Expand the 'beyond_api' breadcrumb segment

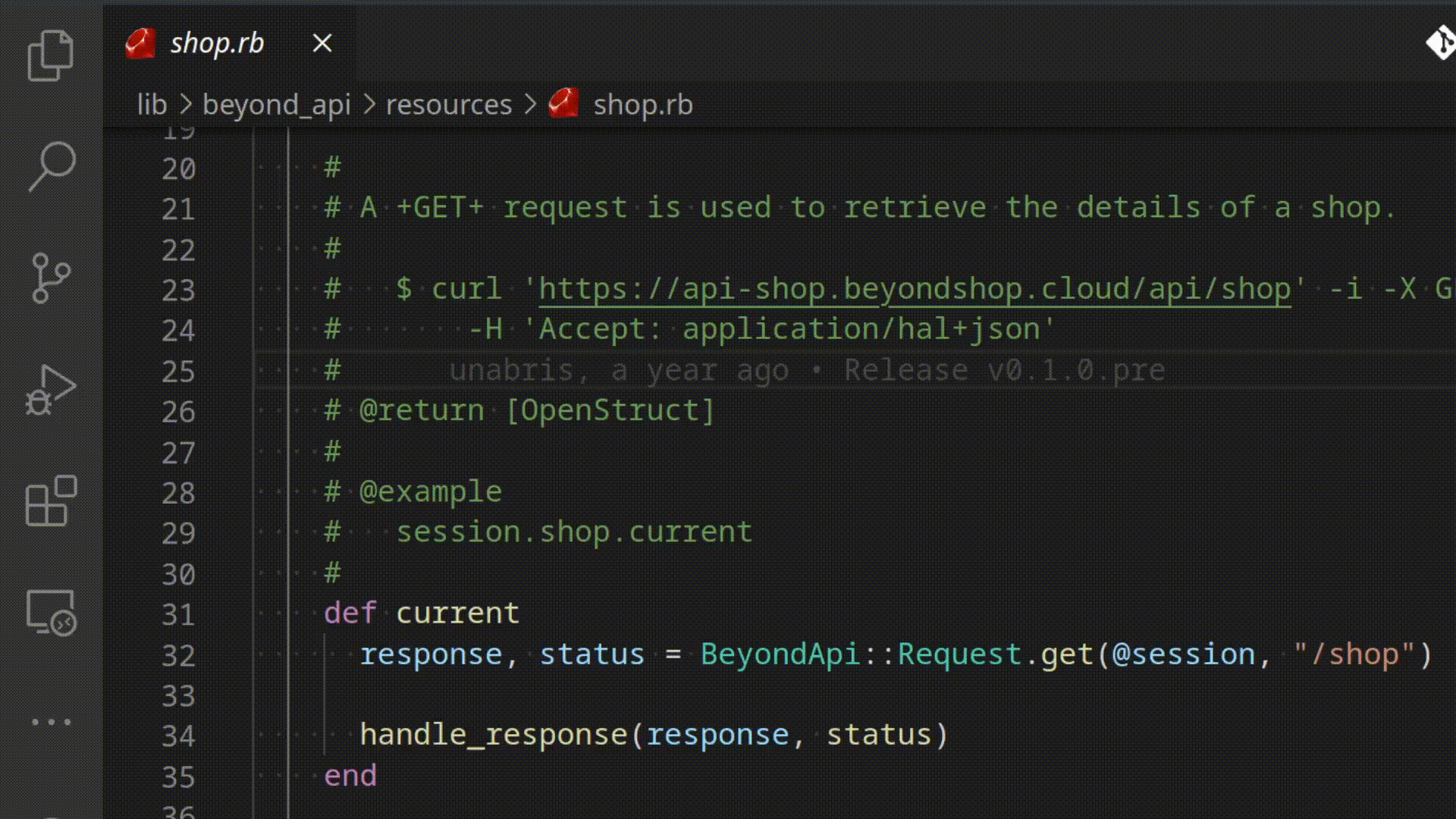point(278,105)
